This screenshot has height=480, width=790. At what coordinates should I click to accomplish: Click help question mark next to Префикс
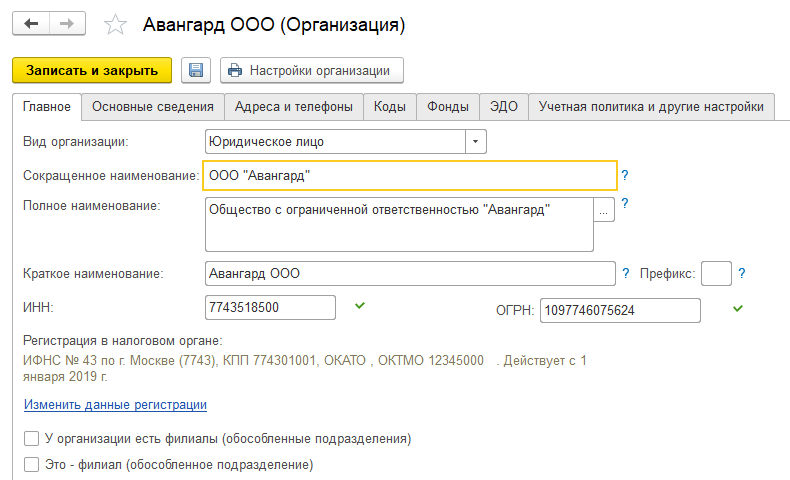tap(743, 273)
